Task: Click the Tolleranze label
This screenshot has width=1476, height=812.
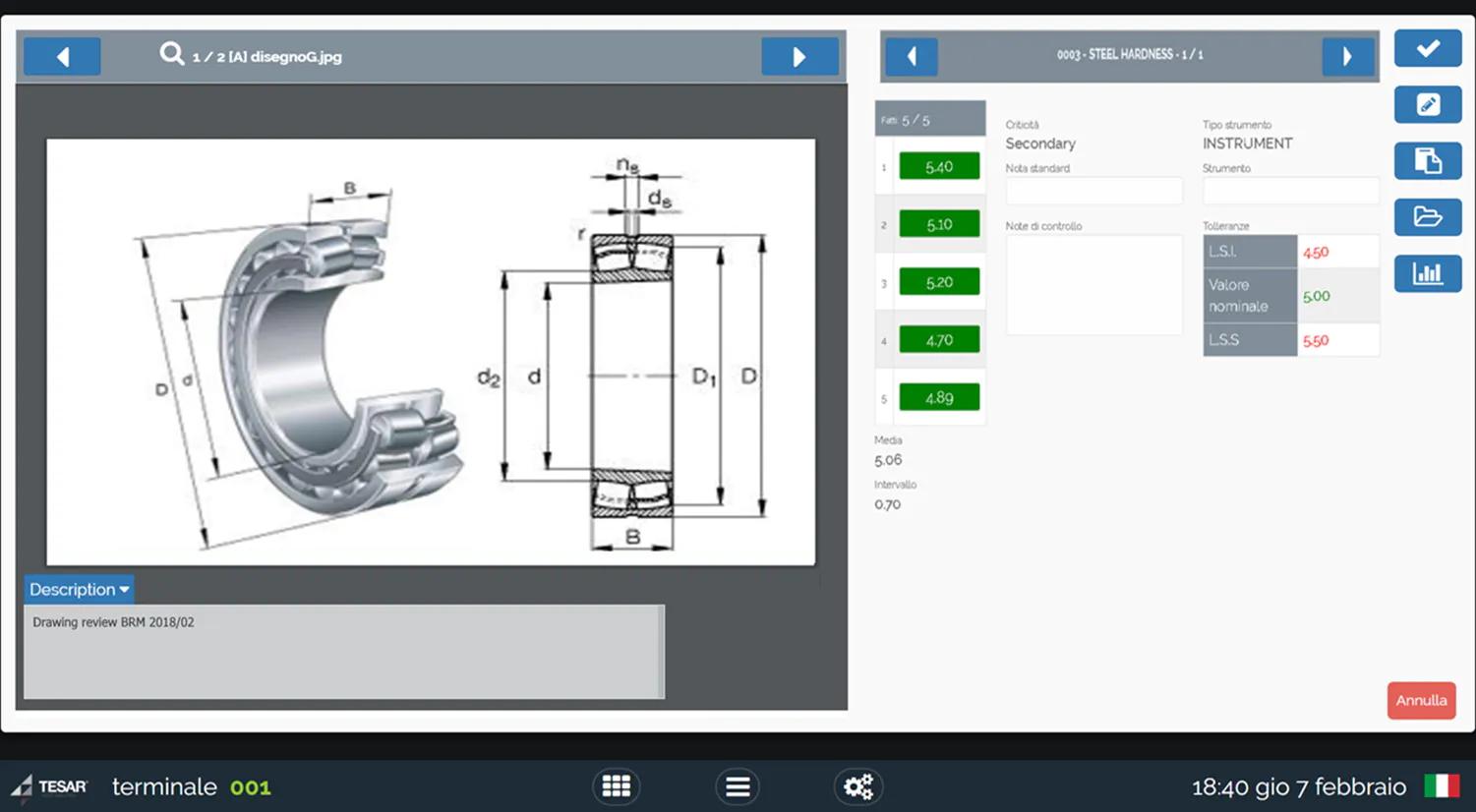Action: tap(1225, 226)
